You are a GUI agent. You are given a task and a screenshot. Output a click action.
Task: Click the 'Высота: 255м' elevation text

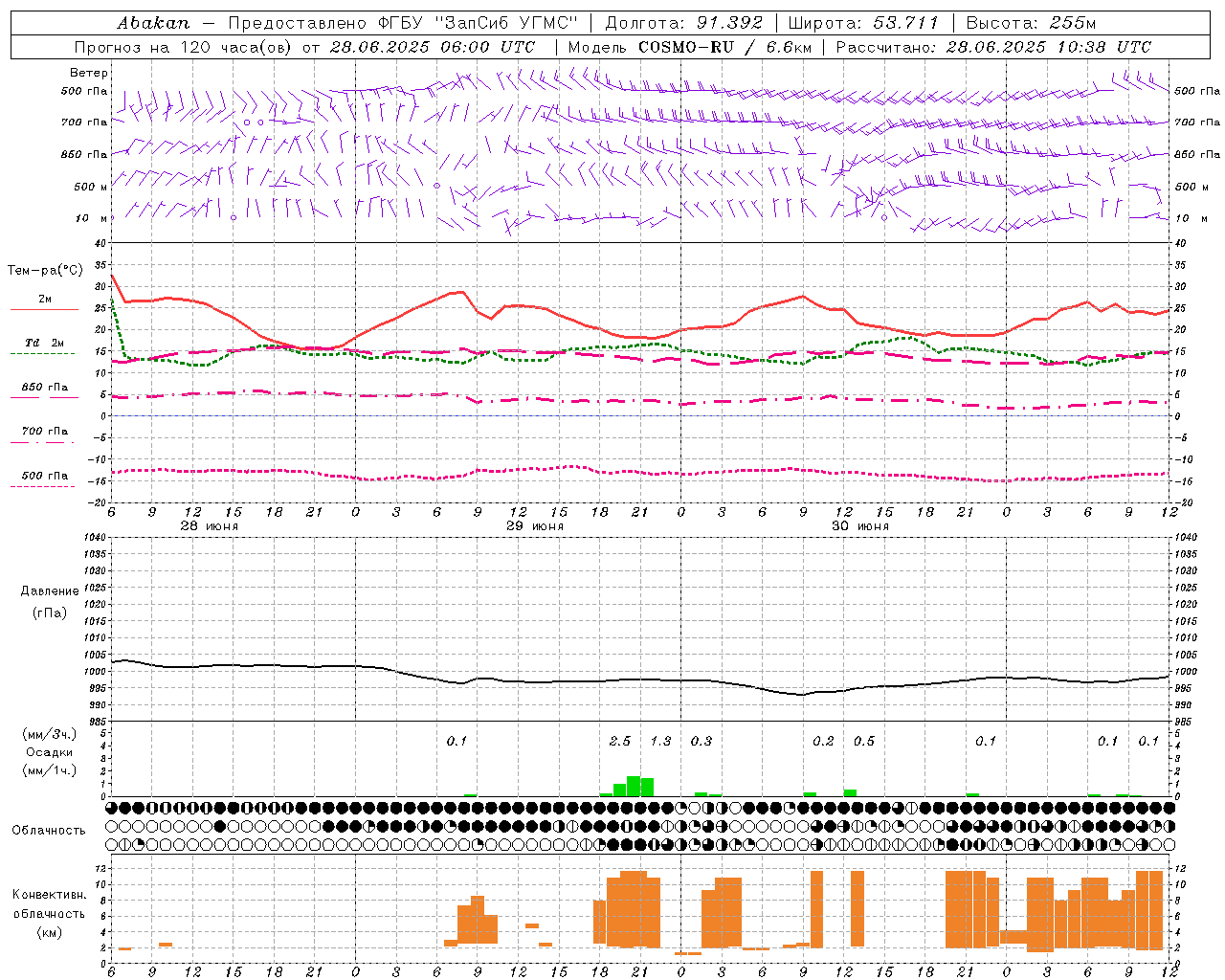(1031, 23)
